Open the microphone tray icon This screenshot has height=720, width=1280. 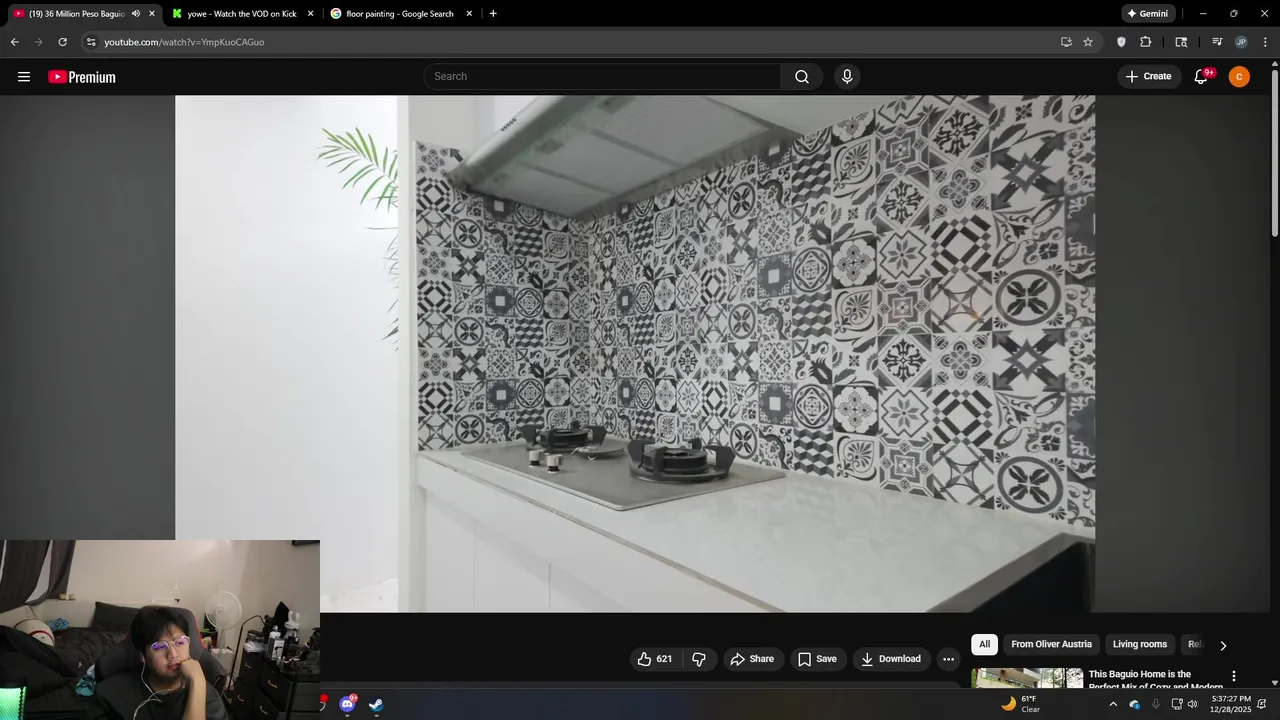pos(1156,704)
